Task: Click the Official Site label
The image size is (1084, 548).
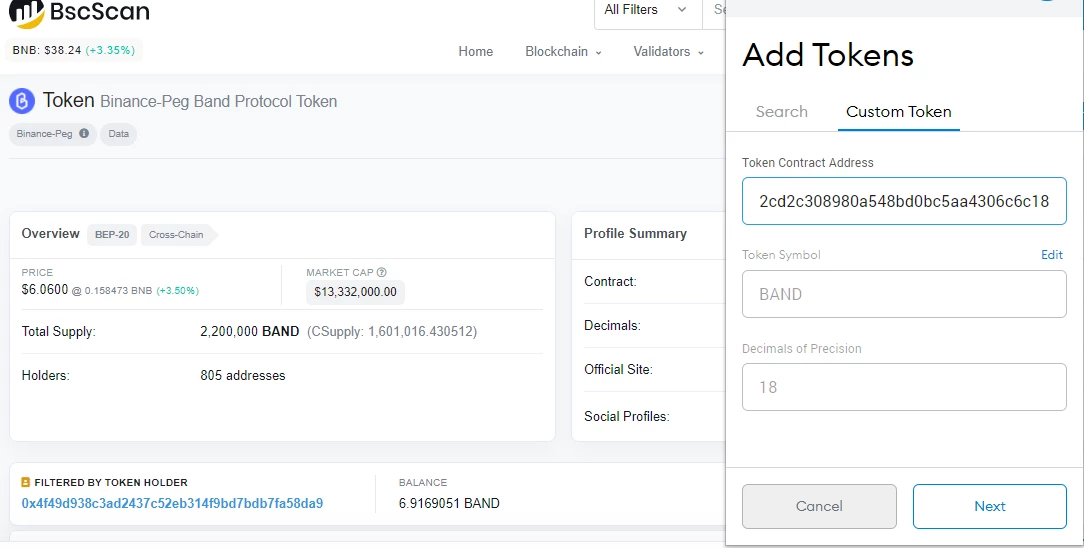Action: point(618,369)
